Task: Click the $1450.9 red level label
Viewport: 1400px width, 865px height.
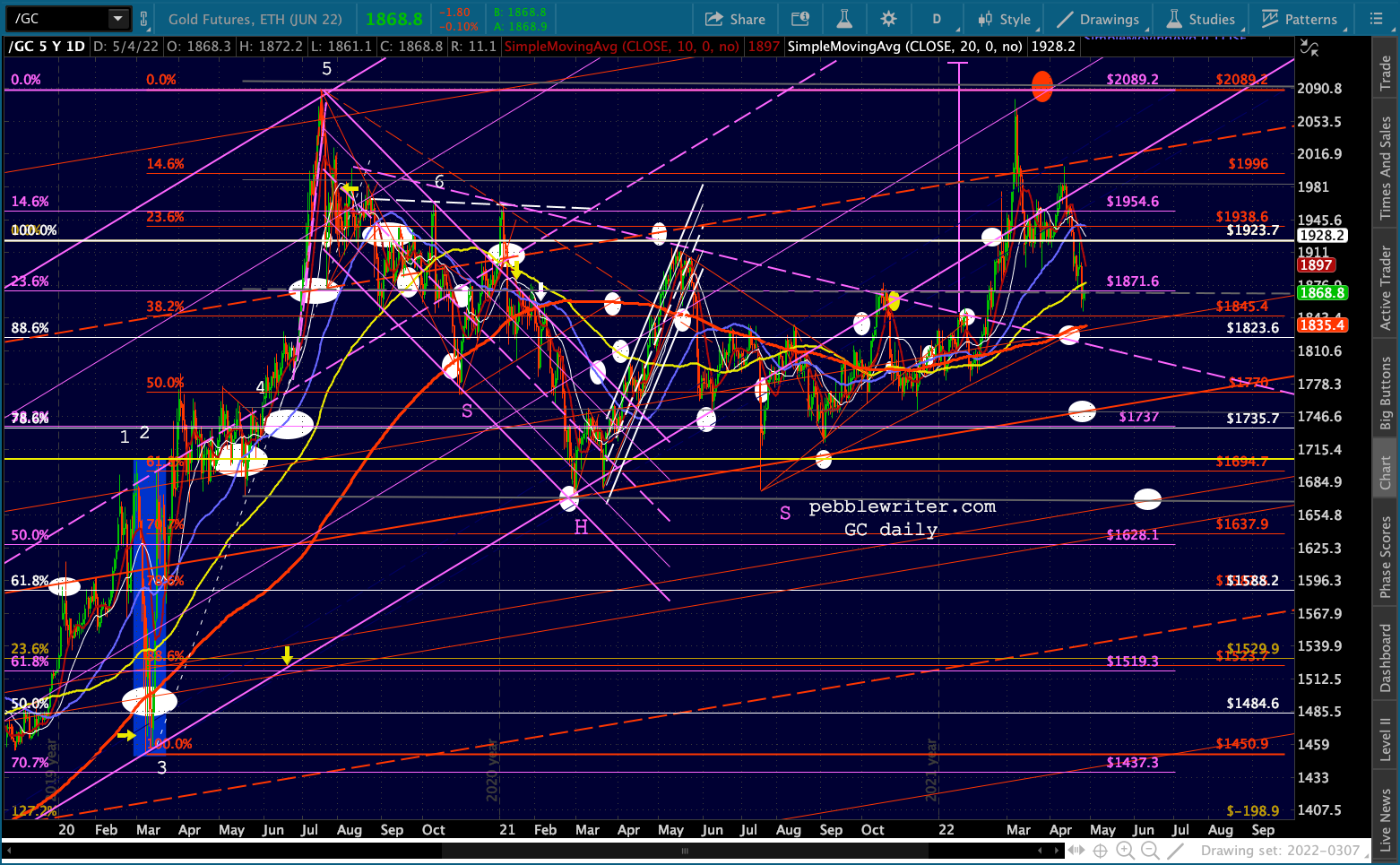Action: coord(1241,743)
